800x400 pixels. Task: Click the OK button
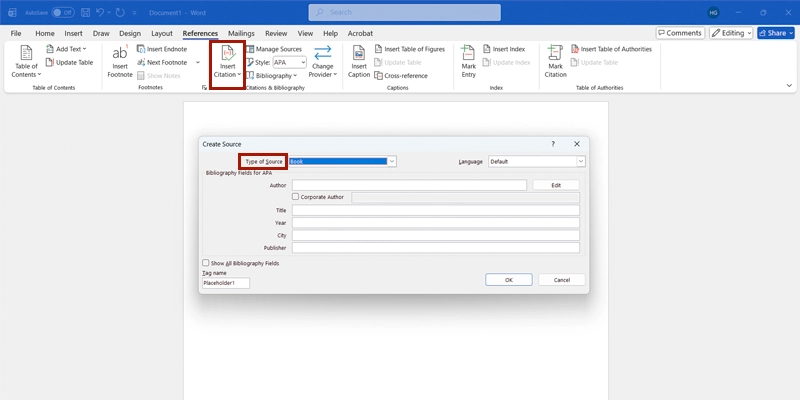[508, 280]
